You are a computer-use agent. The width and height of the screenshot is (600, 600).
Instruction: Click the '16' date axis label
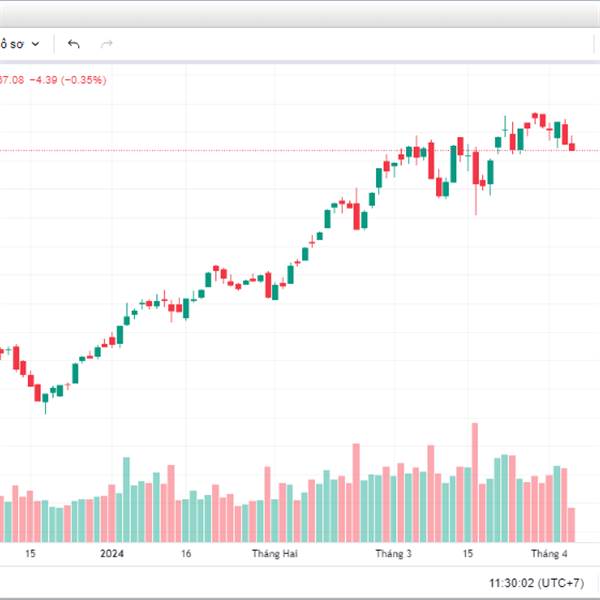coord(186,554)
